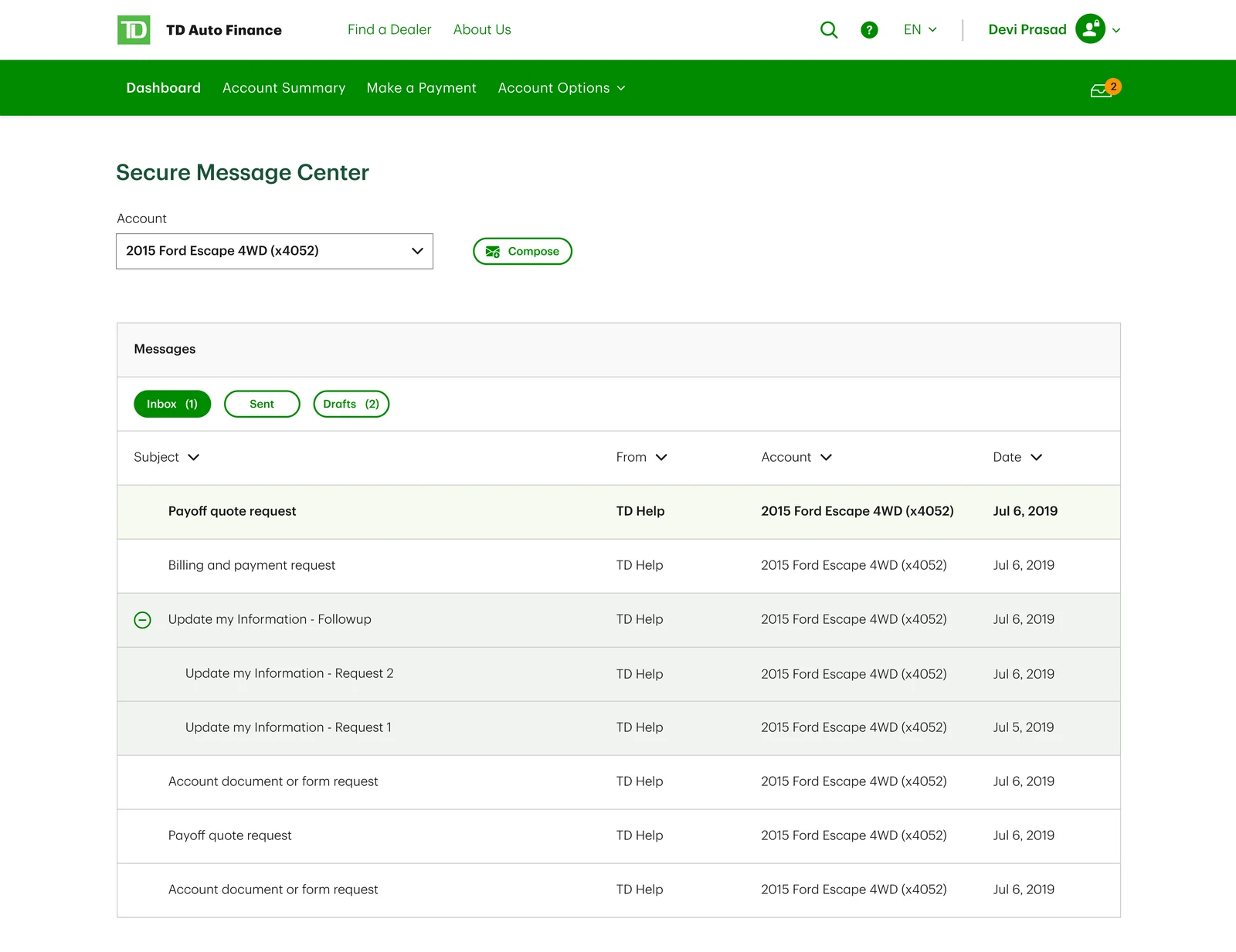Sort messages by Account column
Viewport: 1236px width, 952px height.
(796, 457)
